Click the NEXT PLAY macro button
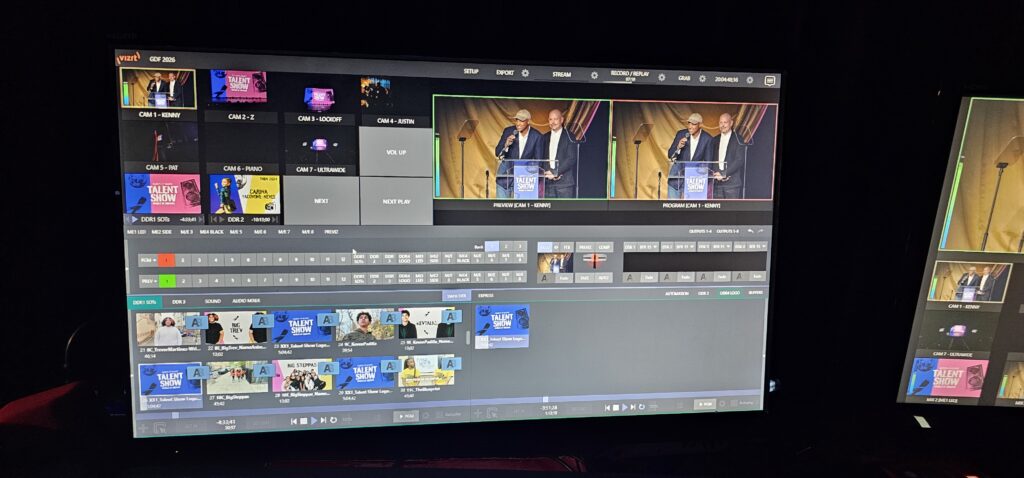Screen dimensions: 1024x478 (396, 202)
